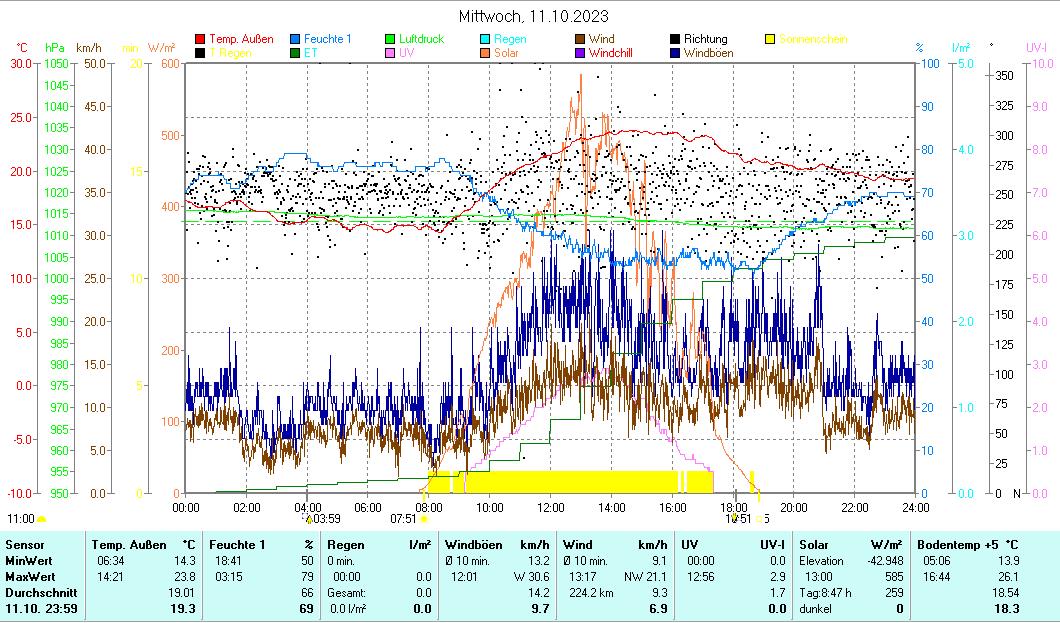Click the 03:59 marker below the time axis
Viewport: 1060px width, 623px height.
pyautogui.click(x=326, y=518)
